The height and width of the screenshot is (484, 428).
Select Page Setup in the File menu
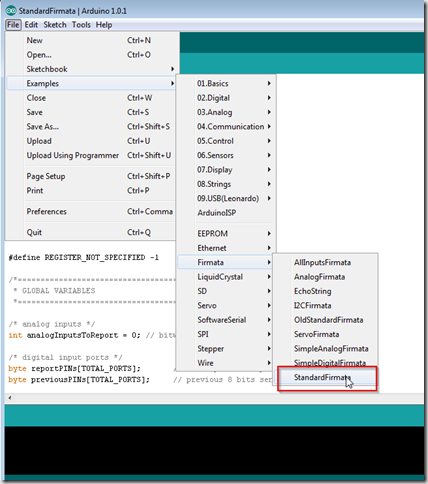[91, 176]
